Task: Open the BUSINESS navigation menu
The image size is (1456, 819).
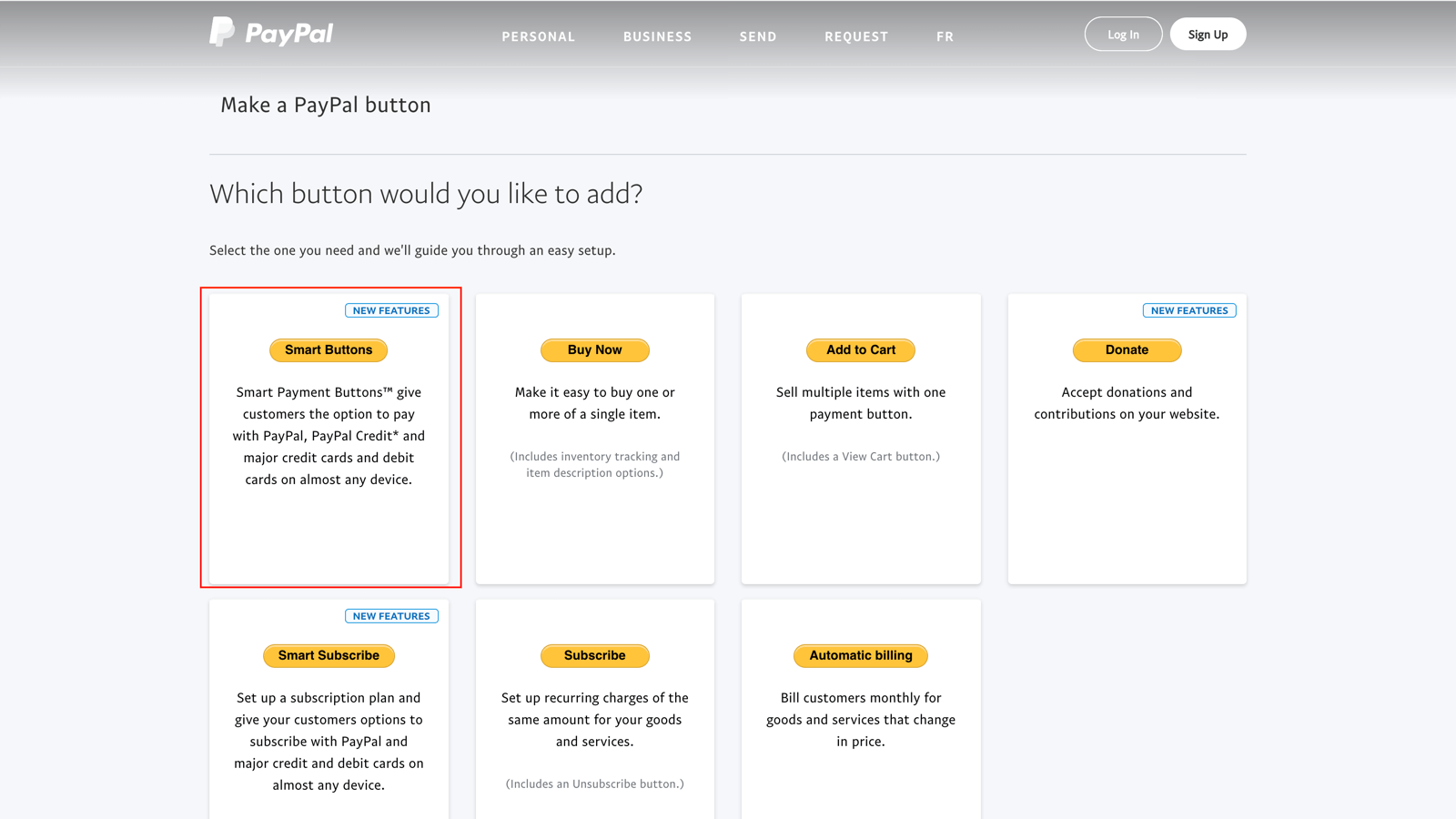Action: click(x=657, y=36)
